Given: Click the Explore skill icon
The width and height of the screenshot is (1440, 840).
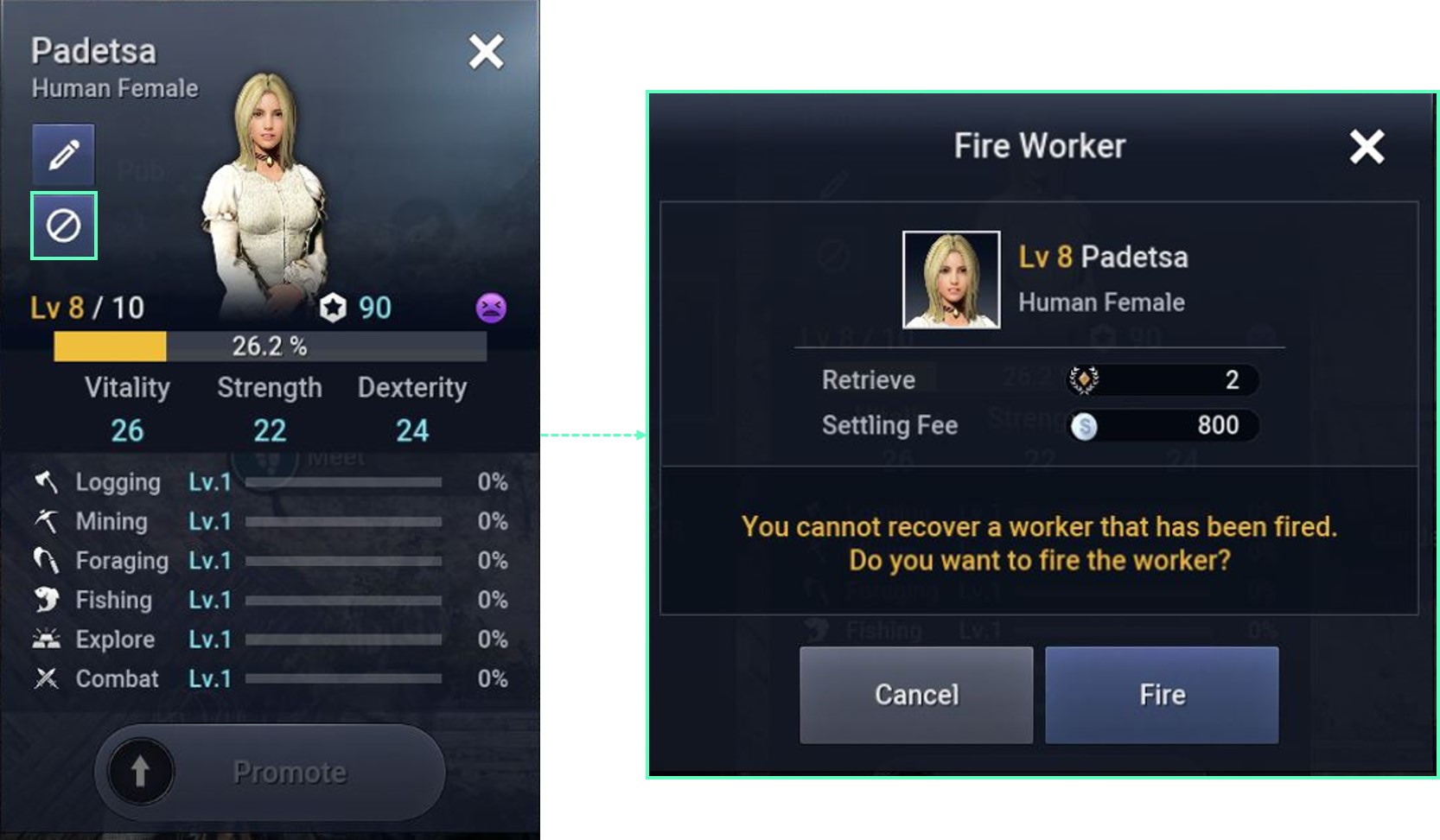Looking at the screenshot, I should point(46,640).
